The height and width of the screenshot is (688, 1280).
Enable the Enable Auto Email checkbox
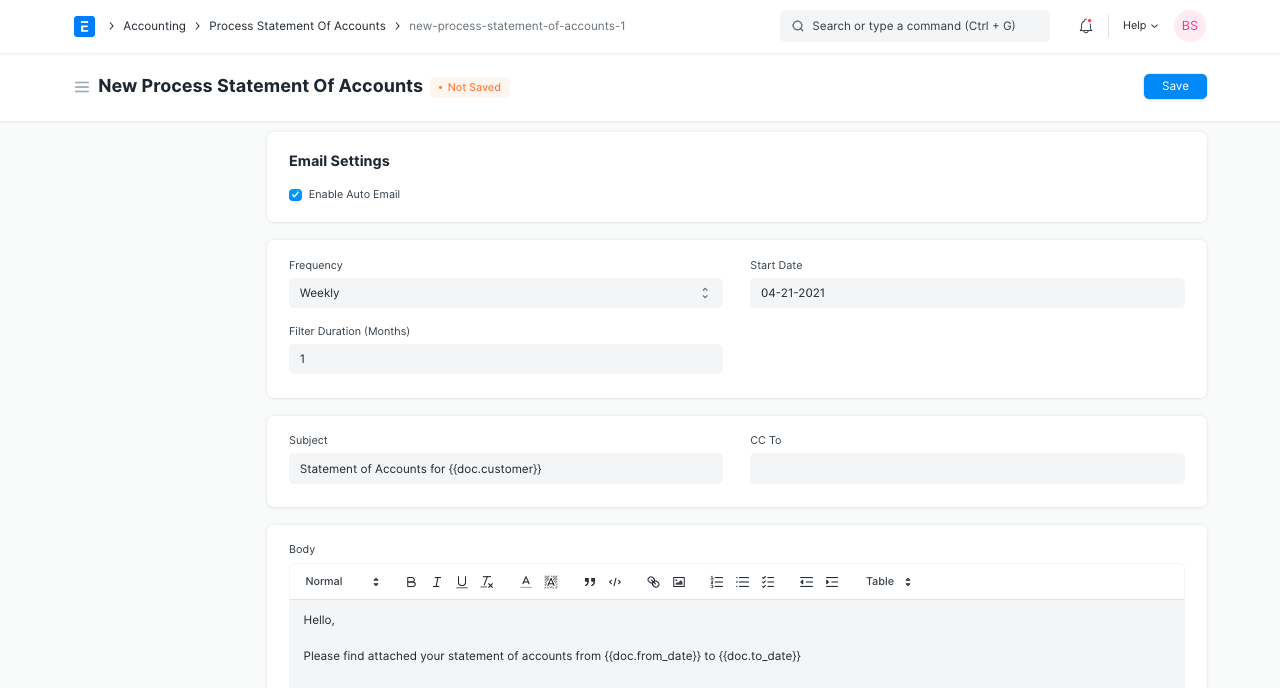pyautogui.click(x=295, y=194)
